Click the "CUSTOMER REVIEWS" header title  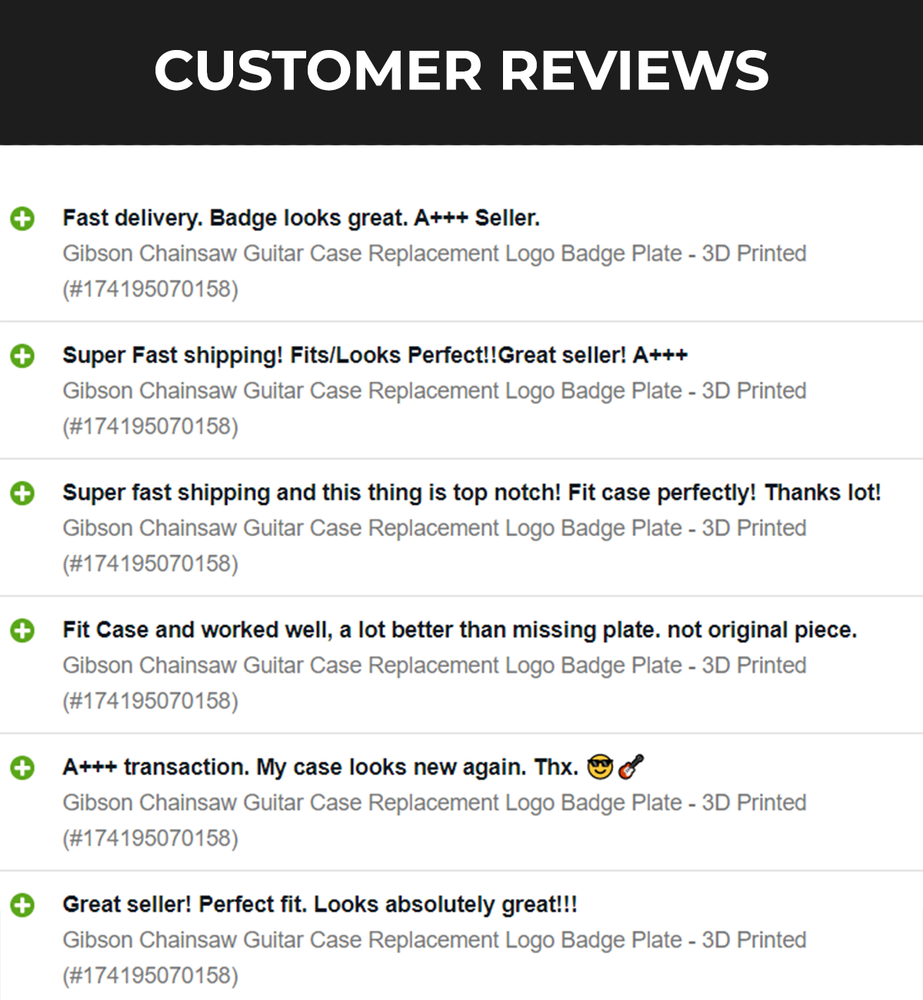coord(461,70)
